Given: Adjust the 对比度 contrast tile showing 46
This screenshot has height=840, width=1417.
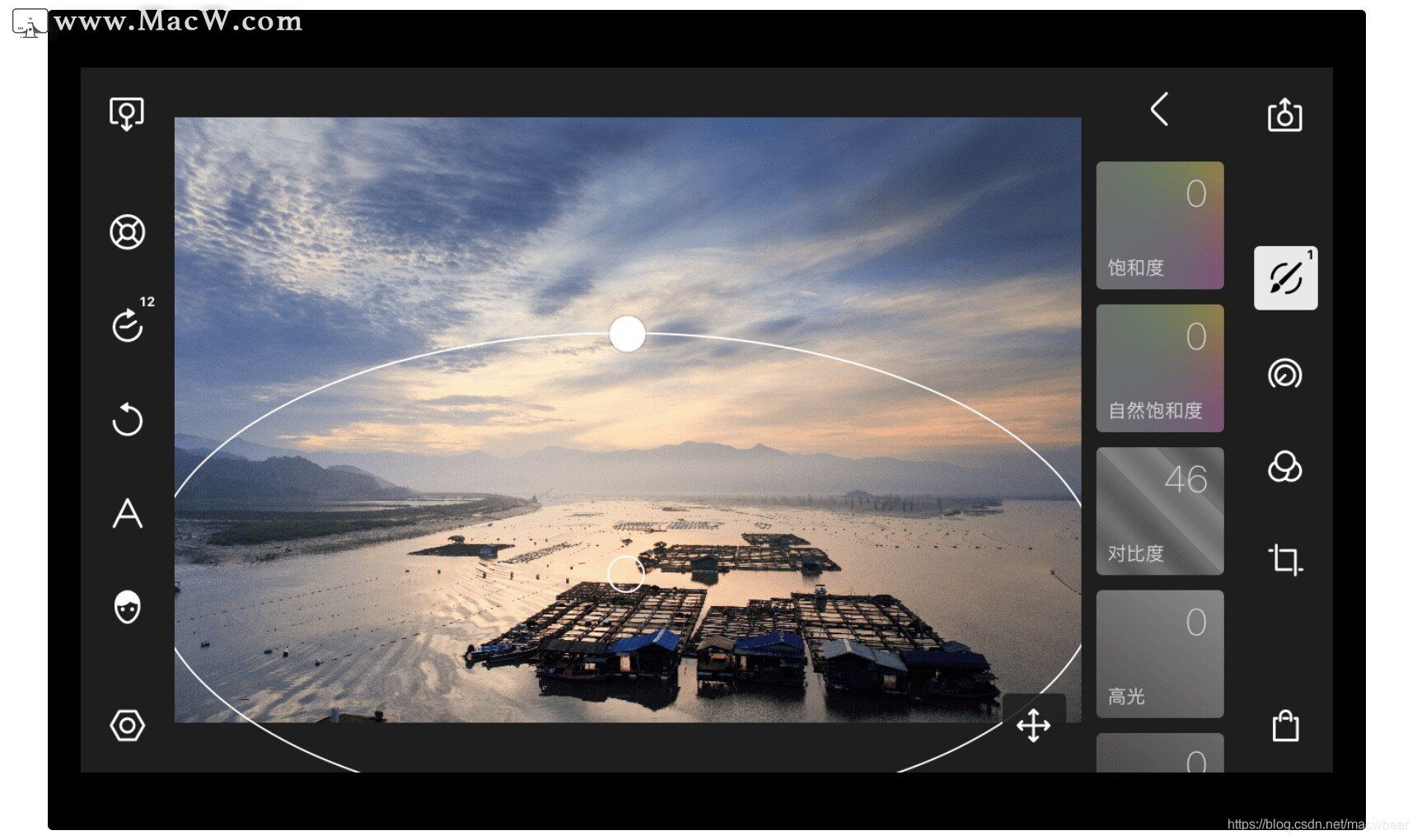Looking at the screenshot, I should [x=1159, y=511].
